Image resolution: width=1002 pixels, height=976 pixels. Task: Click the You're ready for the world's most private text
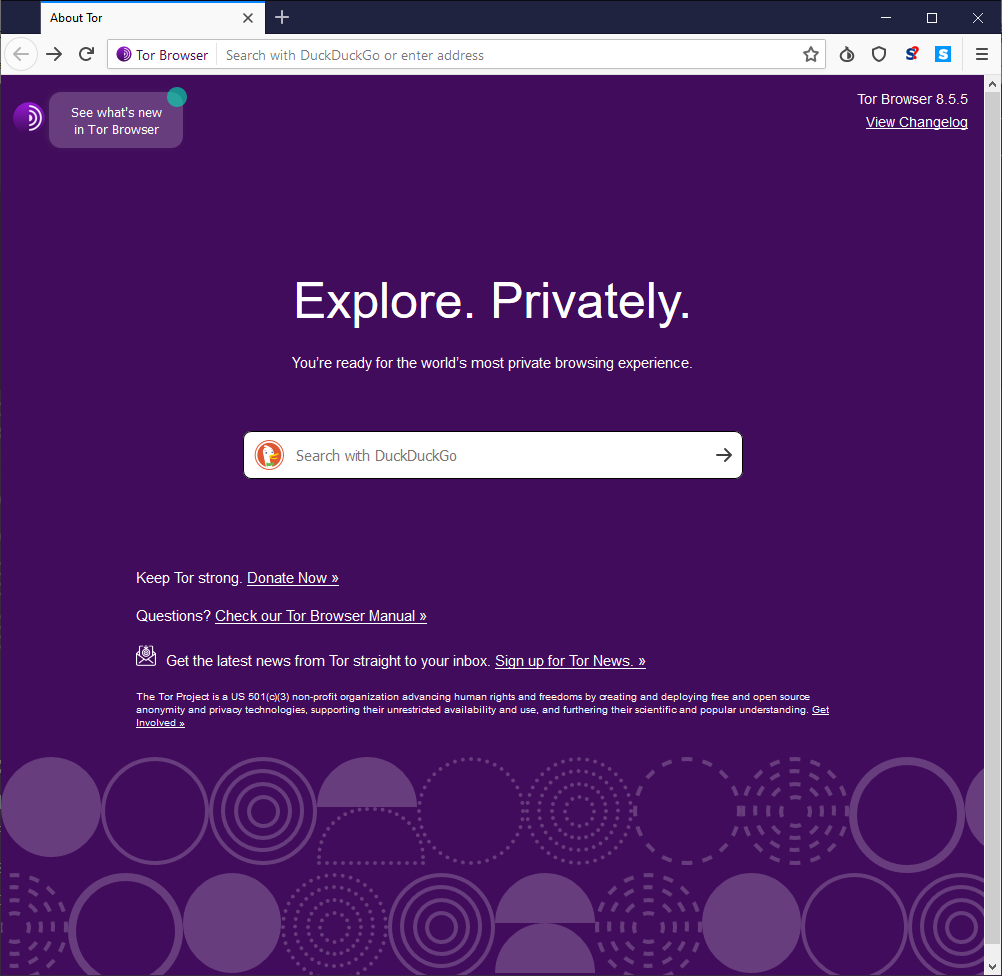tap(492, 363)
